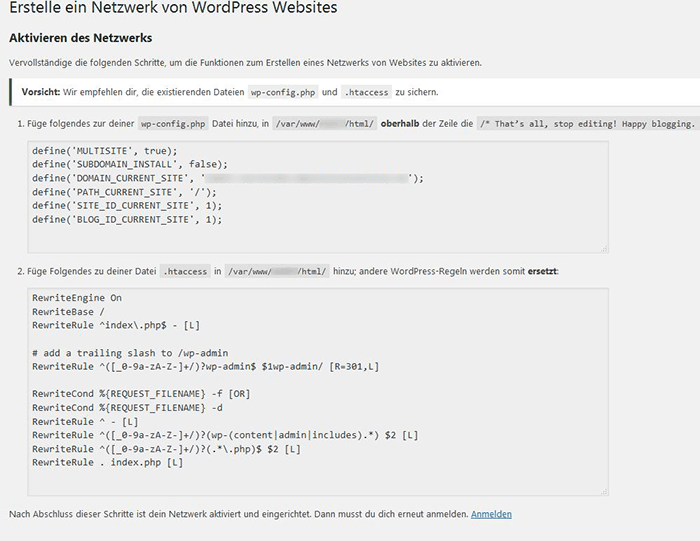Click the bold word 'ersetzt'
Image resolution: width=700 pixels, height=541 pixels.
[542, 271]
